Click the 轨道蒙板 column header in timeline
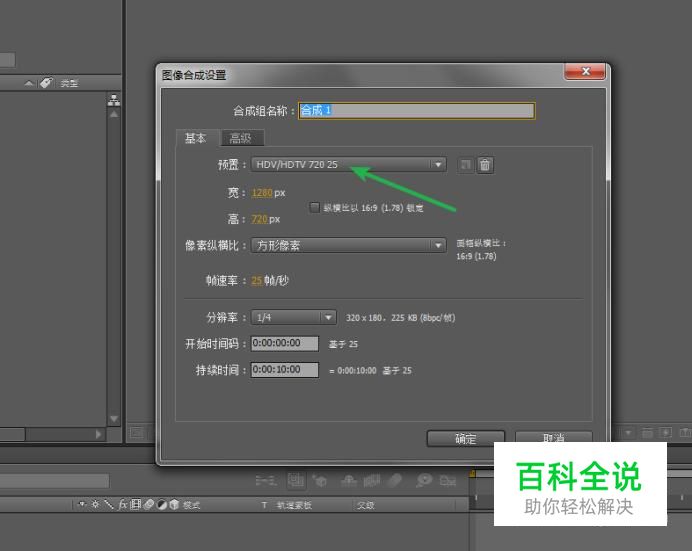Image resolution: width=692 pixels, height=551 pixels. [x=294, y=505]
